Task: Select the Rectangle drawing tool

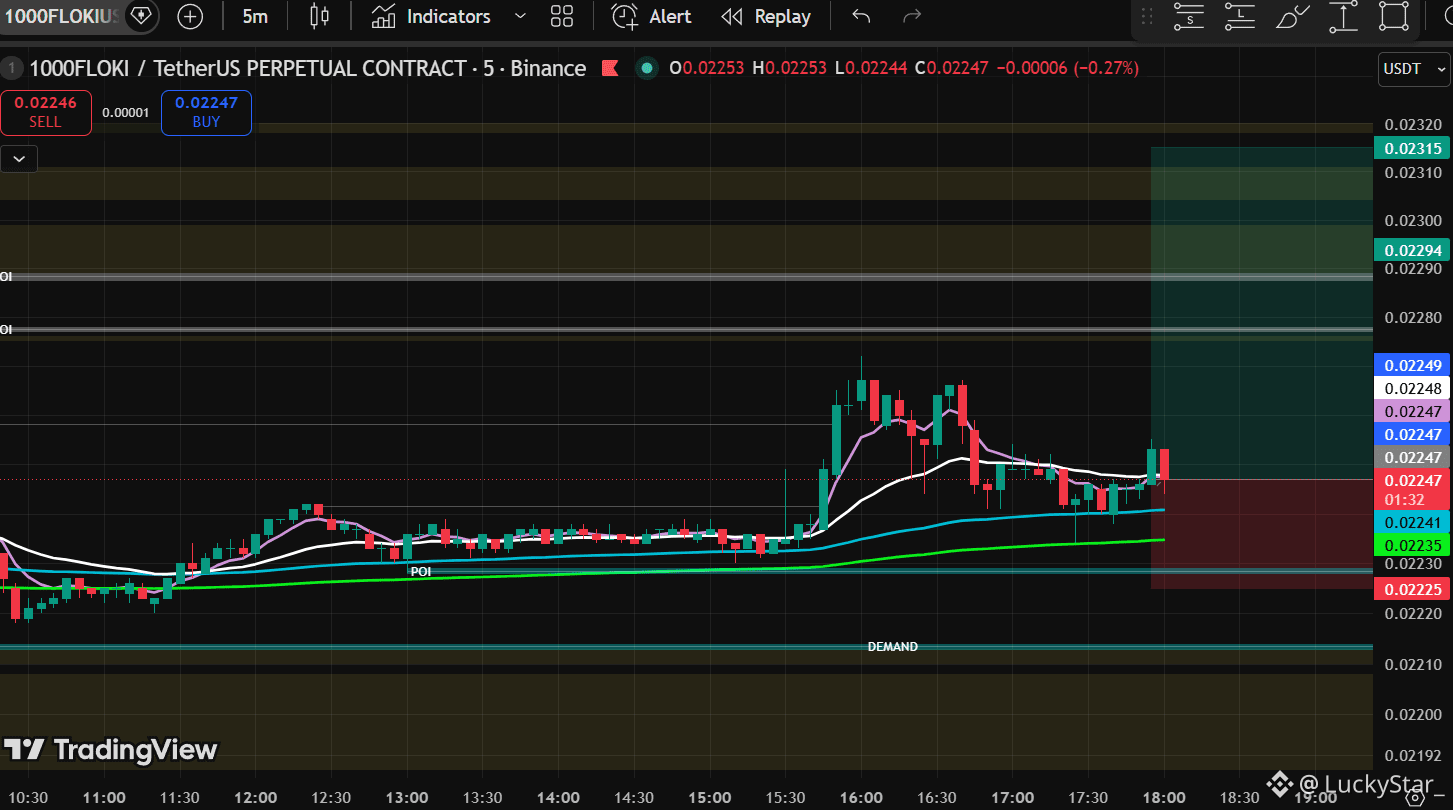Action: [x=1393, y=16]
